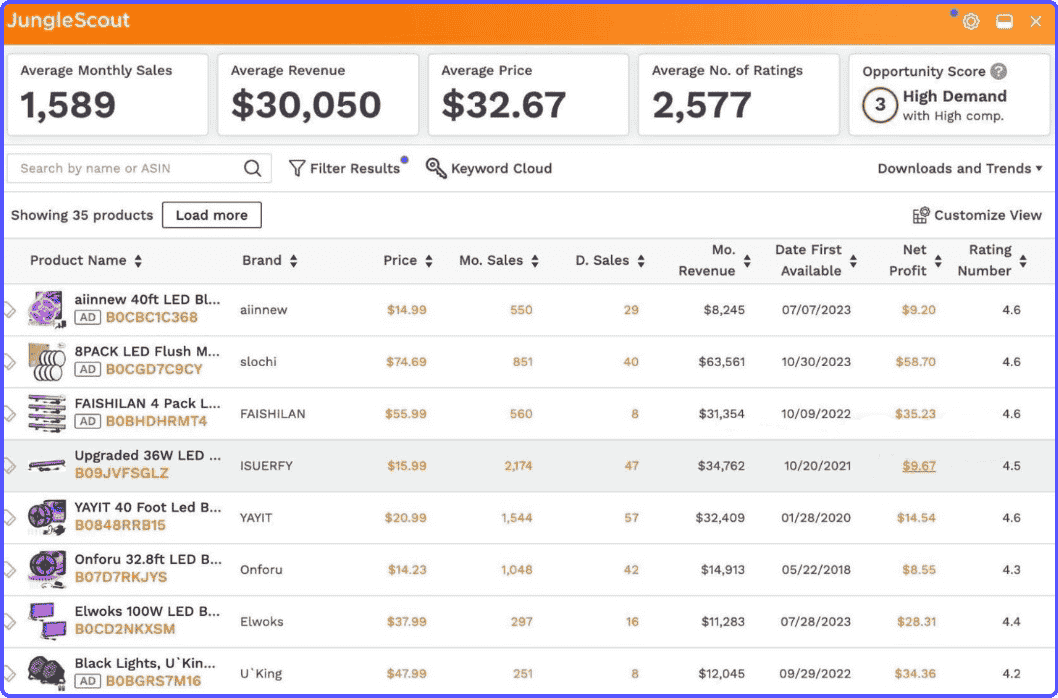The width and height of the screenshot is (1058, 698).
Task: Open the aiinnew 40ft LED product thumbnail
Action: point(47,309)
